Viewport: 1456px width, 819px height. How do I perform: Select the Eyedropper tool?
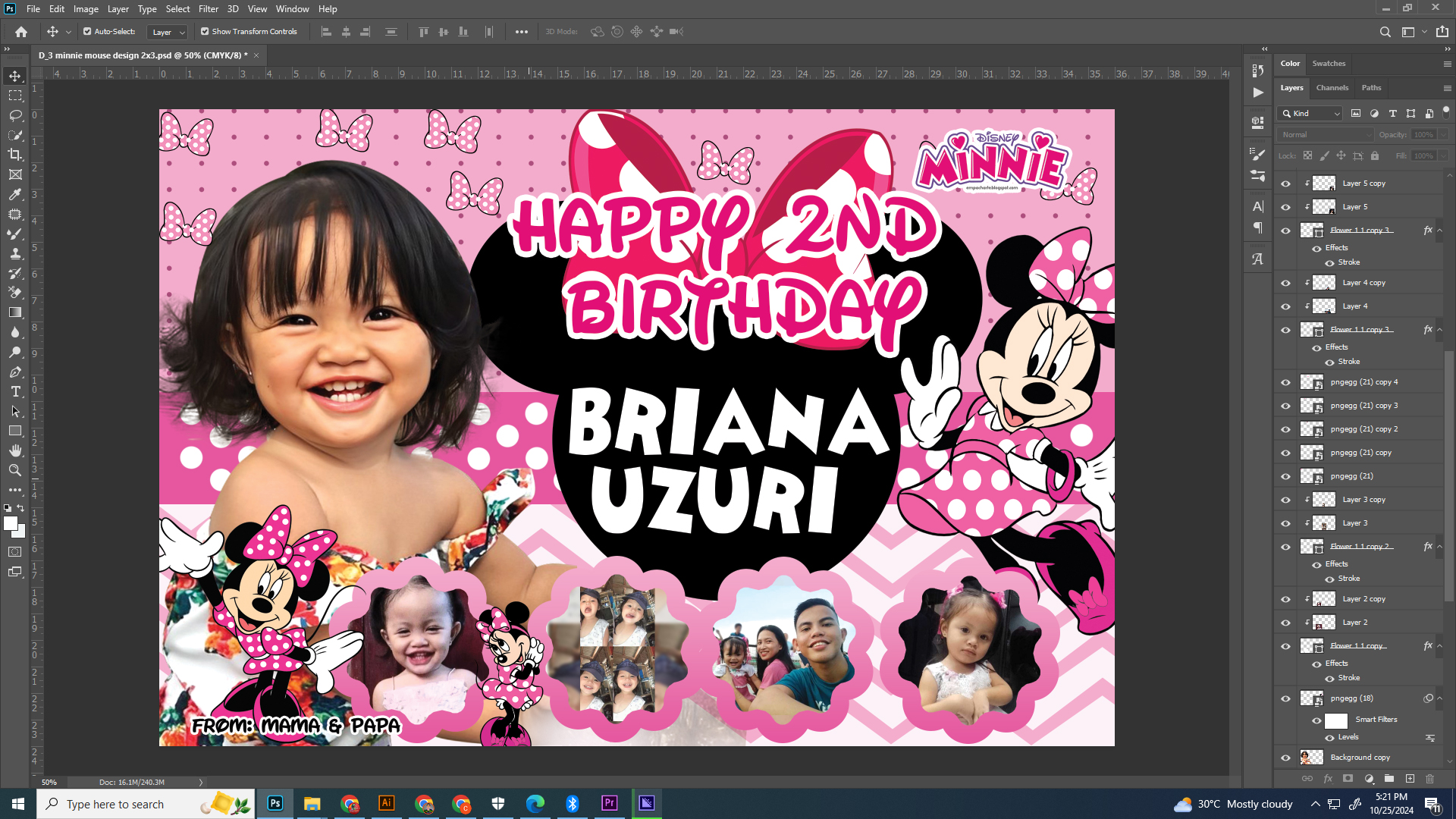coord(15,195)
